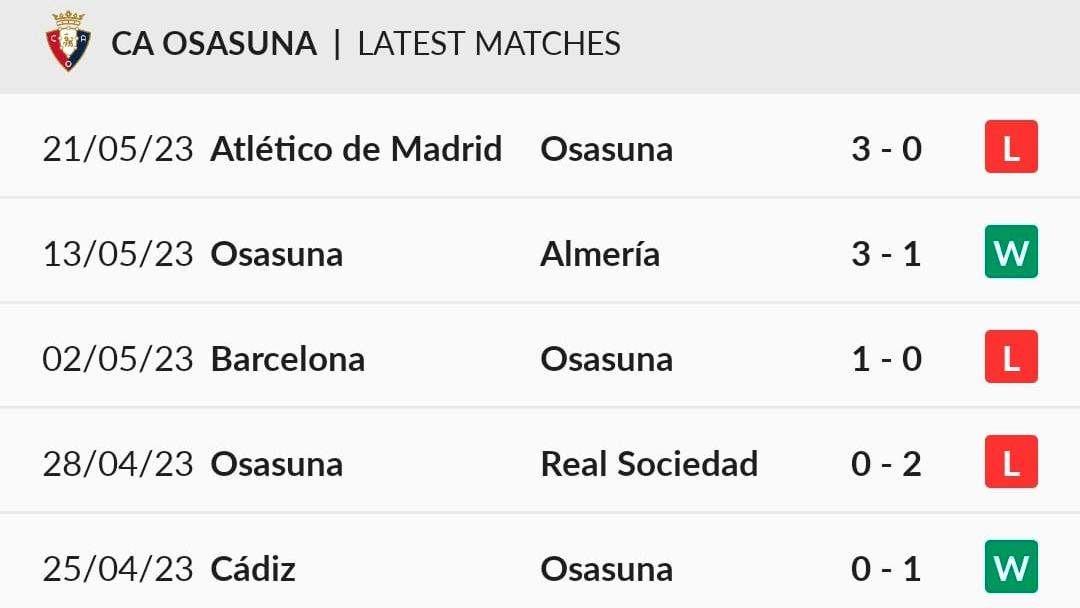1080x608 pixels.
Task: Click the green W badge for Almería match
Action: (1011, 252)
